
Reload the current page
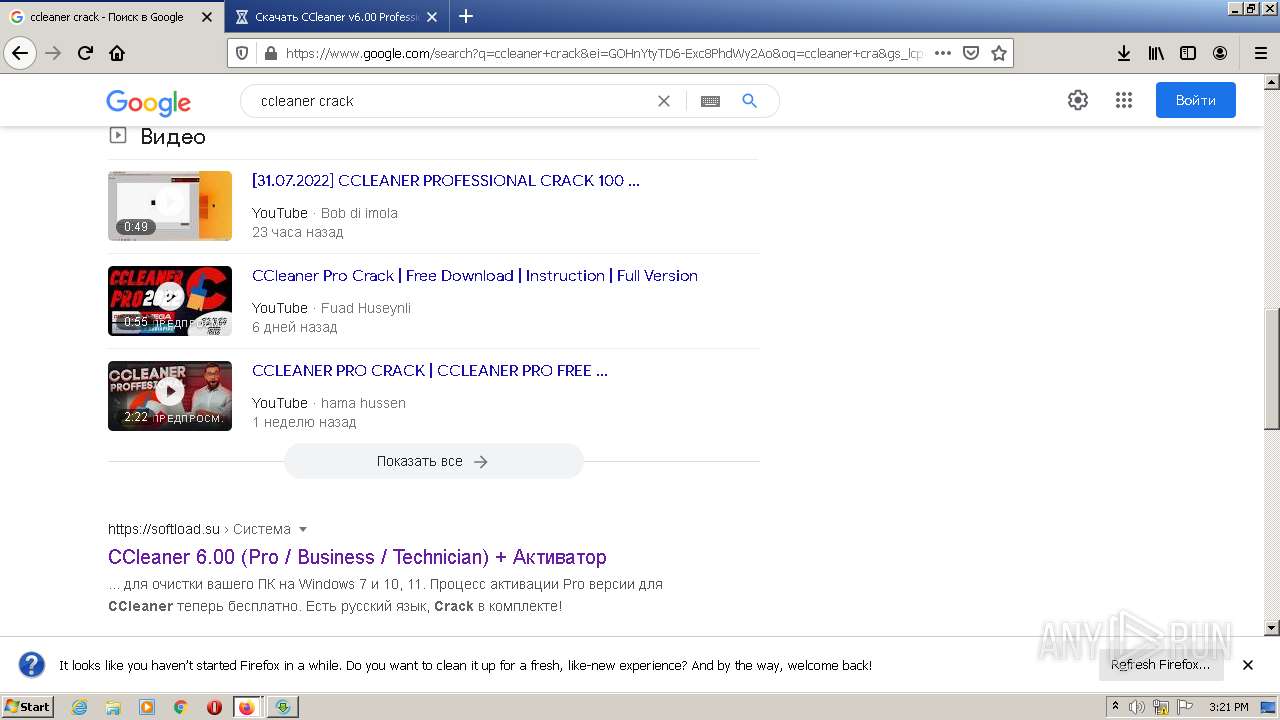pyautogui.click(x=86, y=53)
